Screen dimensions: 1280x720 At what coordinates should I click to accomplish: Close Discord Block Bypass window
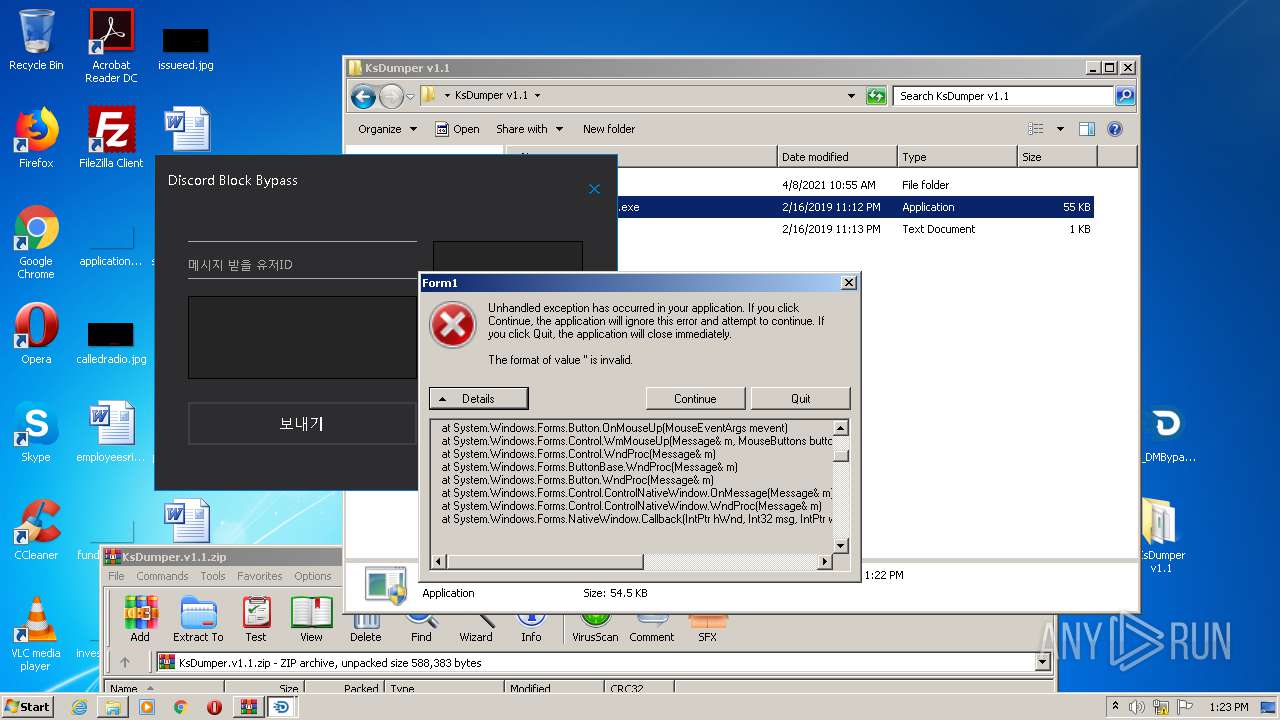(x=594, y=189)
